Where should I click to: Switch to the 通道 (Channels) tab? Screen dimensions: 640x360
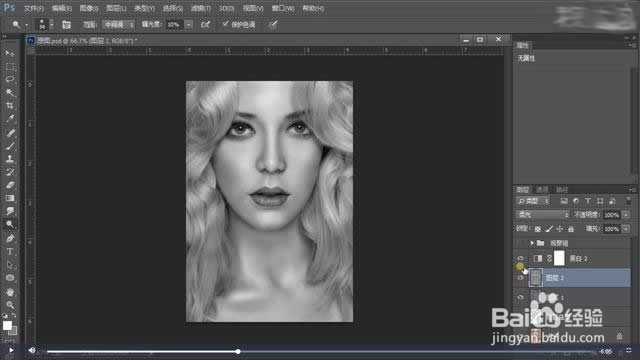tap(542, 189)
